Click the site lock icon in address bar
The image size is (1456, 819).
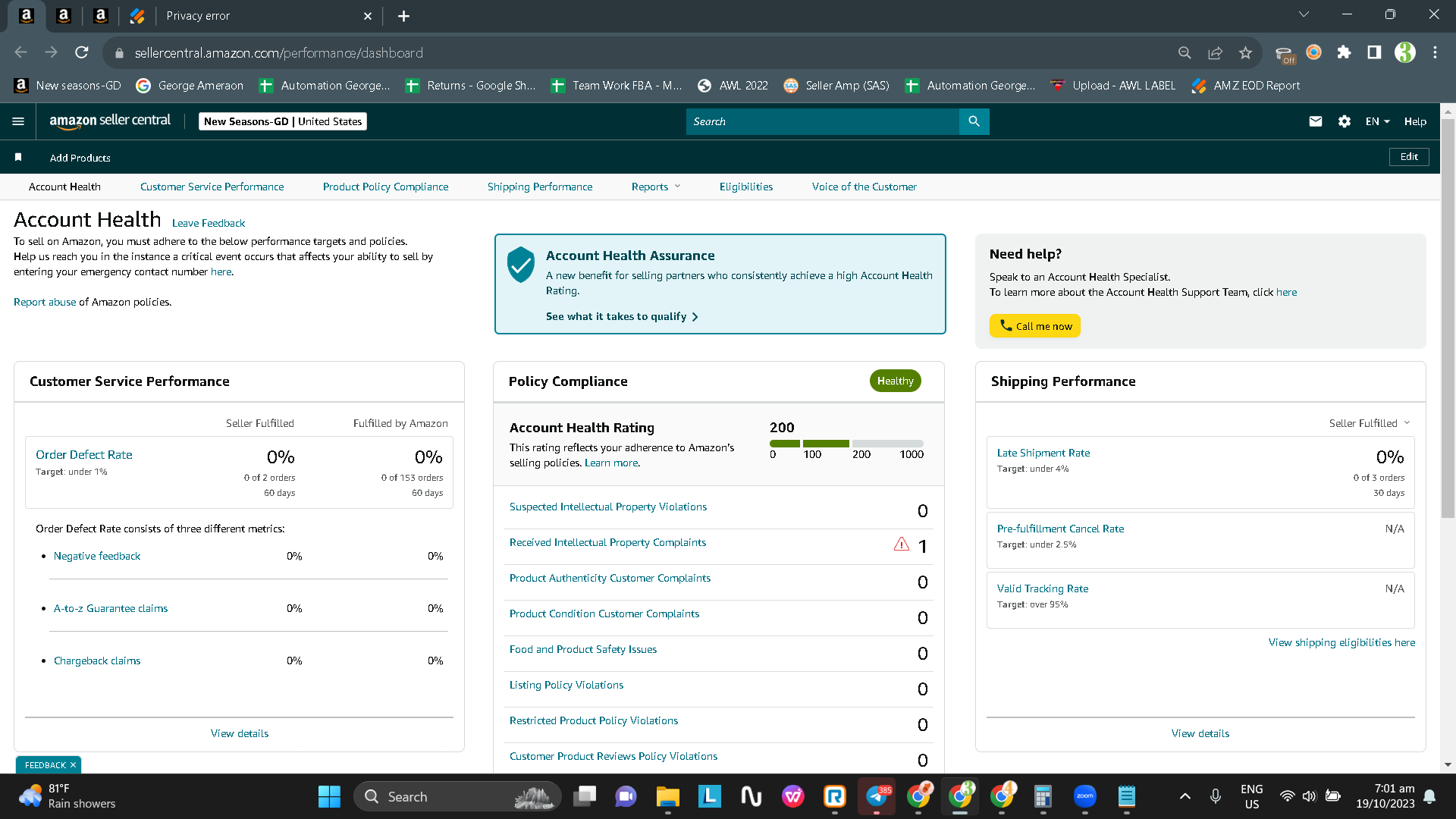click(x=119, y=53)
